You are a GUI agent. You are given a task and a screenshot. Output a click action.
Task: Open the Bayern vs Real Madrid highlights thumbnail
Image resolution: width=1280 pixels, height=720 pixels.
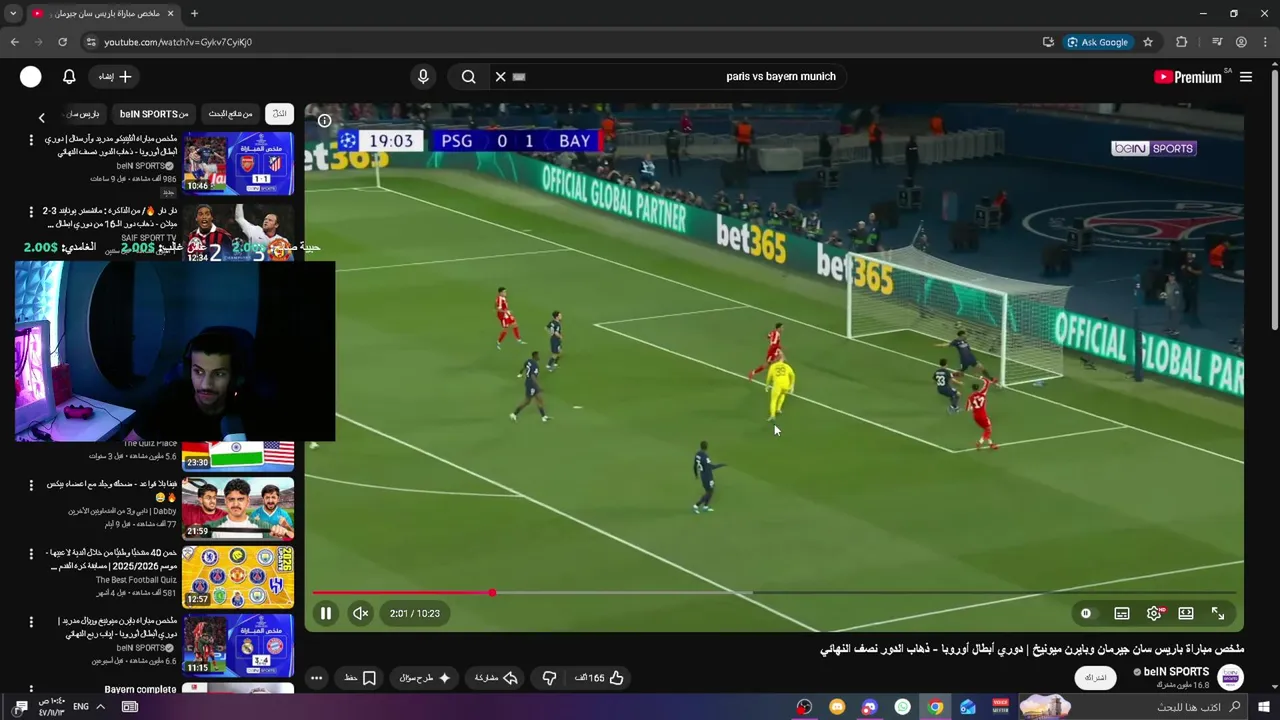238,646
